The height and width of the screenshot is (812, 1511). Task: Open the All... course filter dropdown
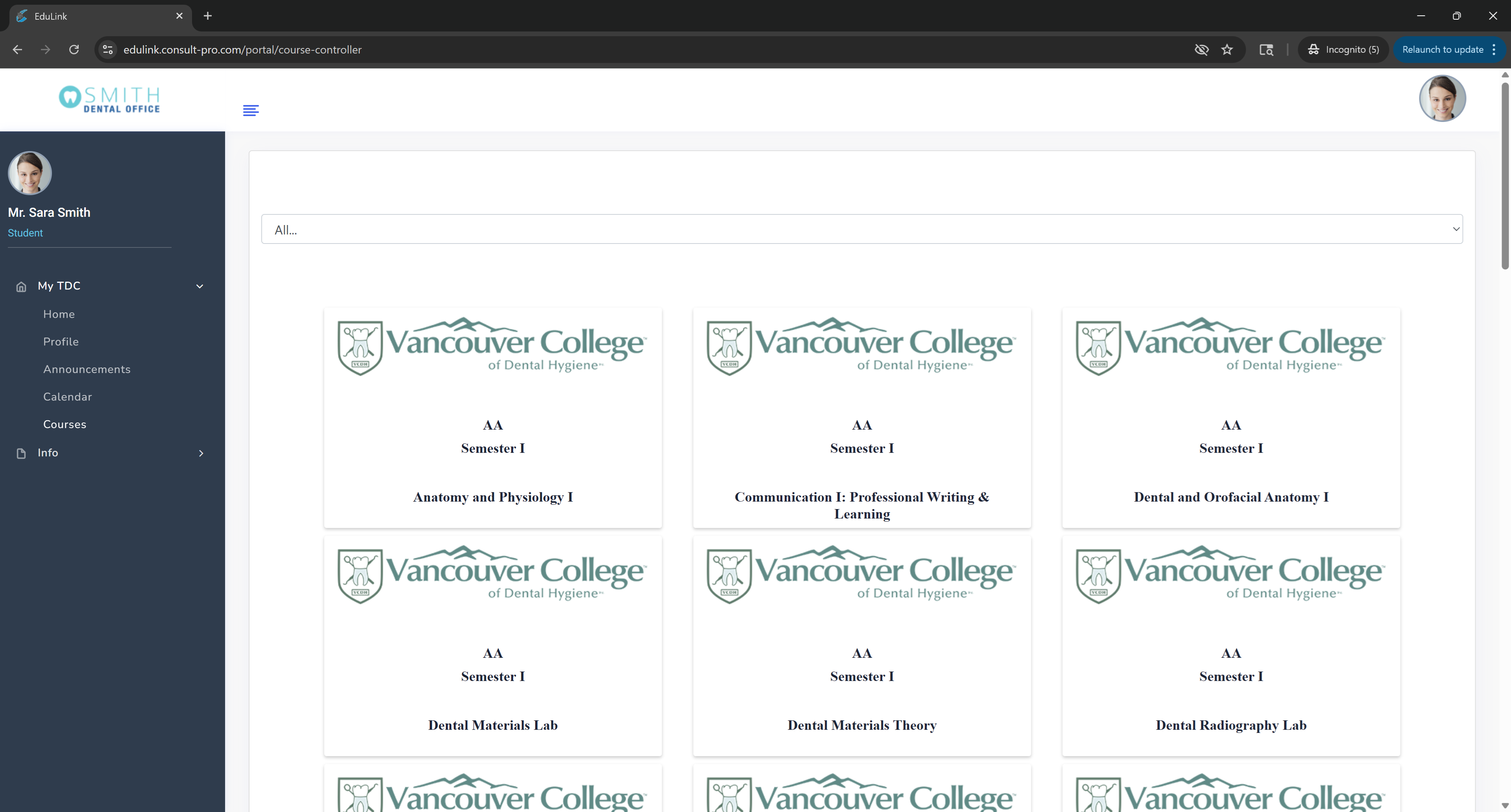pyautogui.click(x=862, y=229)
